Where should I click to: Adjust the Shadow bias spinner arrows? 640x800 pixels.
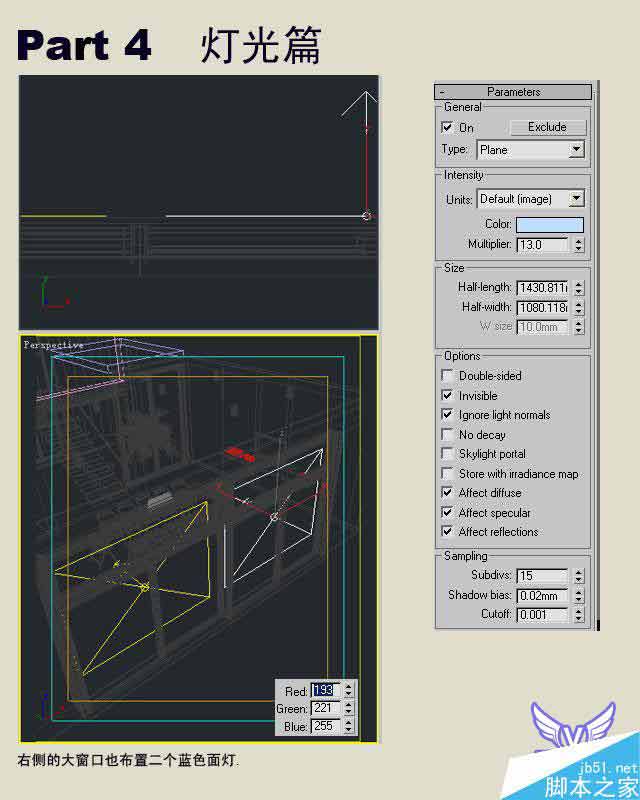pyautogui.click(x=578, y=595)
